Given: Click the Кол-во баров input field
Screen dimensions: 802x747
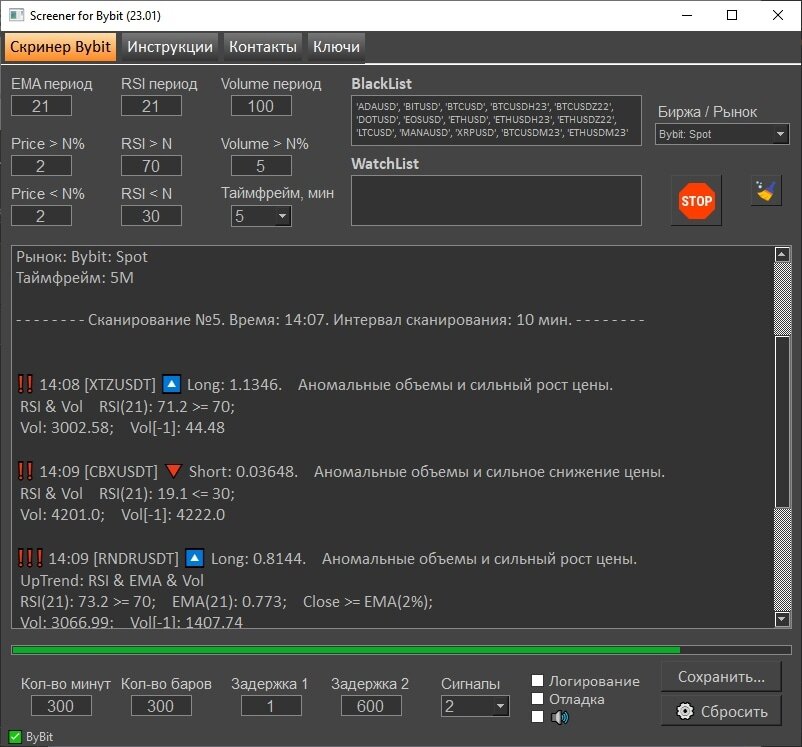Looking at the screenshot, I should click(161, 706).
